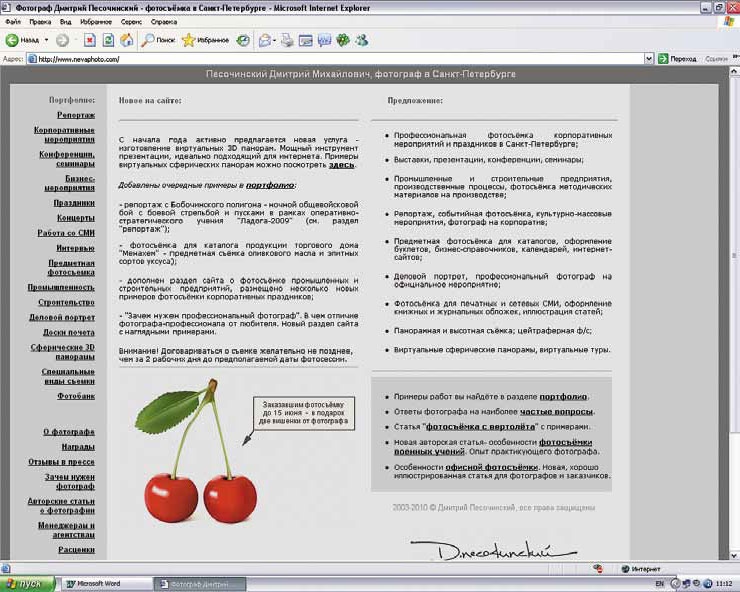Click the Print icon in toolbar
Screen dimensions: 740x592
click(287, 40)
